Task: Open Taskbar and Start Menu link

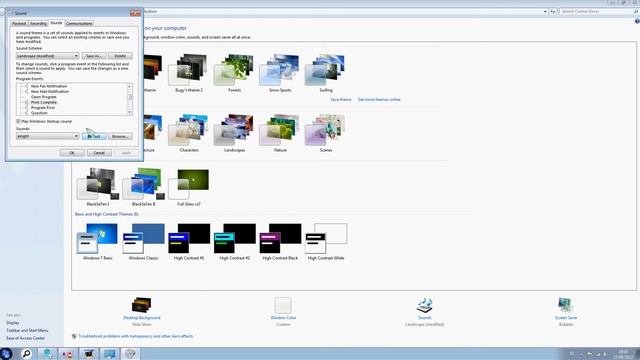Action: tap(27, 330)
